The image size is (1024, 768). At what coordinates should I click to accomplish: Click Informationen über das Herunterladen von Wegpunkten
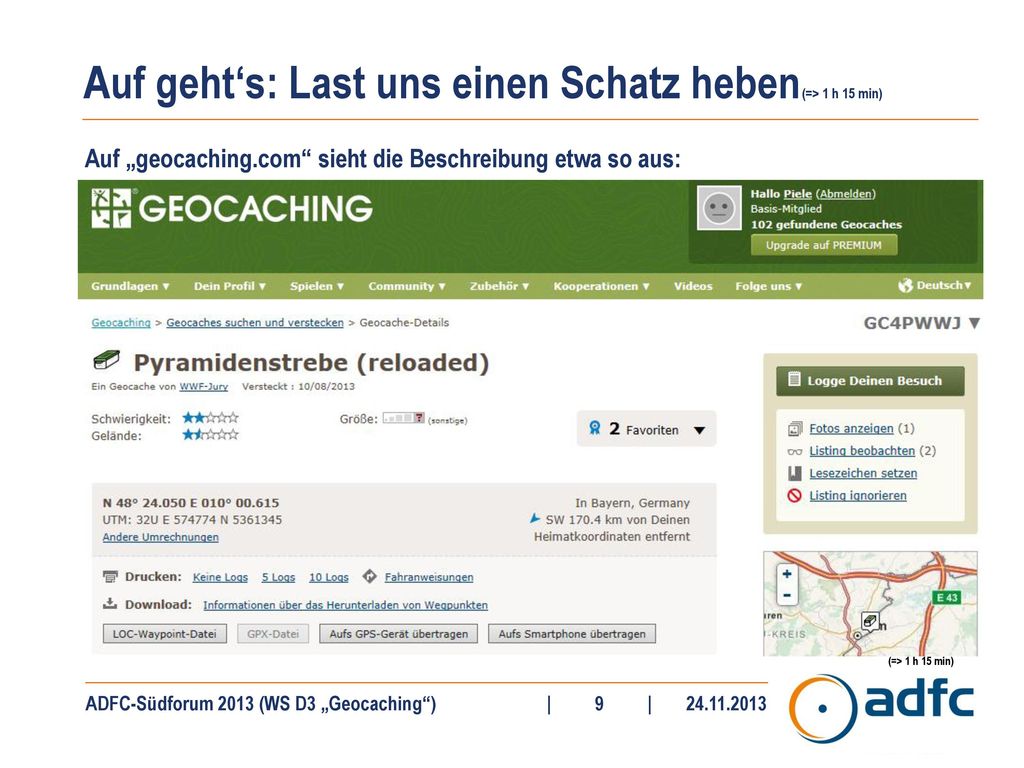pos(345,605)
